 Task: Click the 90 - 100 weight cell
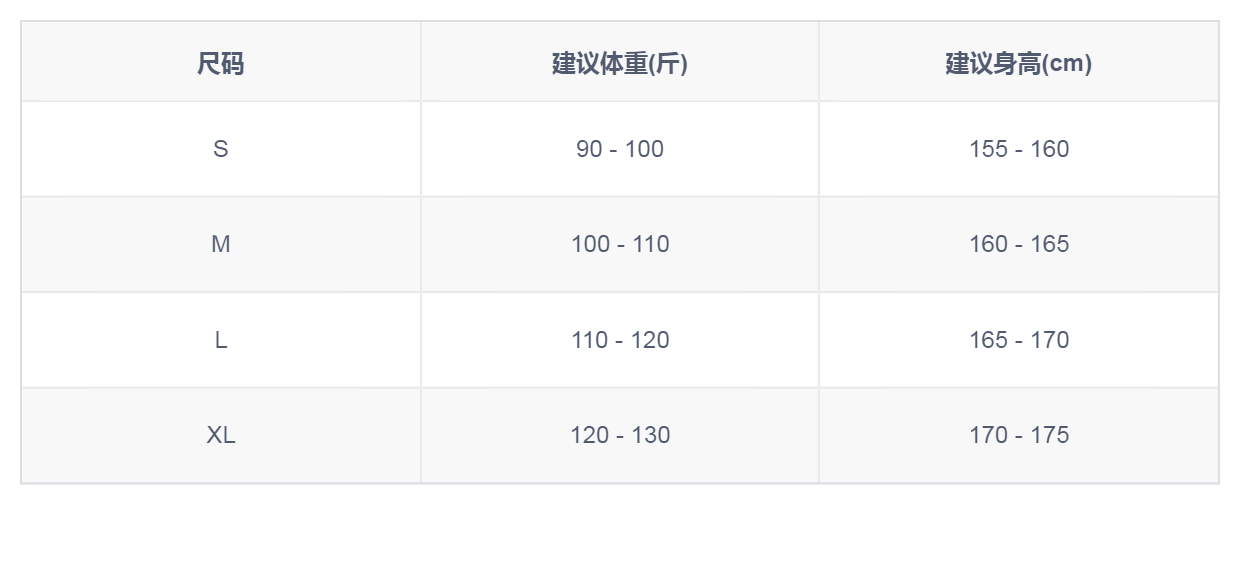point(620,149)
